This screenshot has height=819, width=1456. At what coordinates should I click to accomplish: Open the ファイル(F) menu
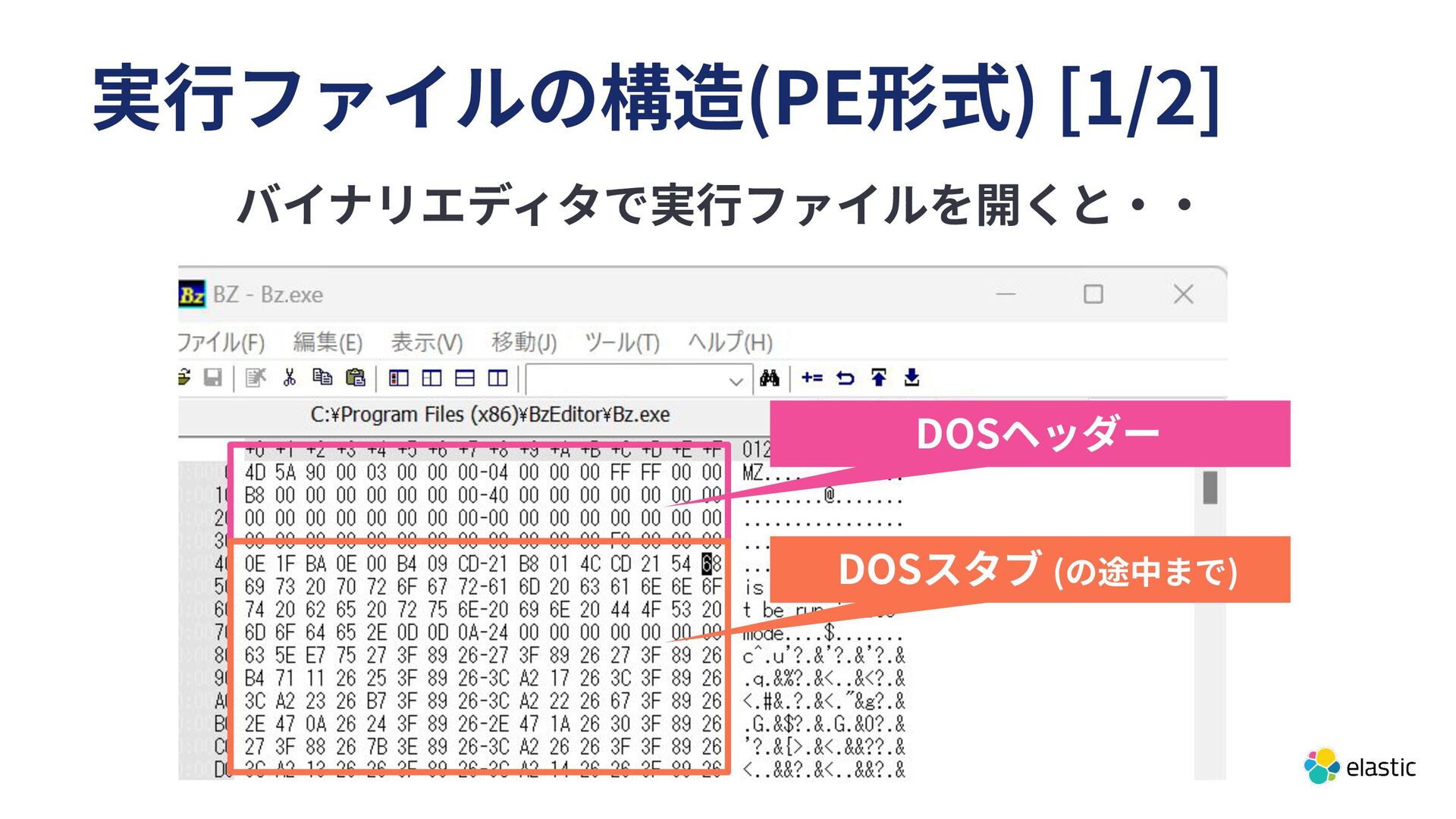pos(221,342)
